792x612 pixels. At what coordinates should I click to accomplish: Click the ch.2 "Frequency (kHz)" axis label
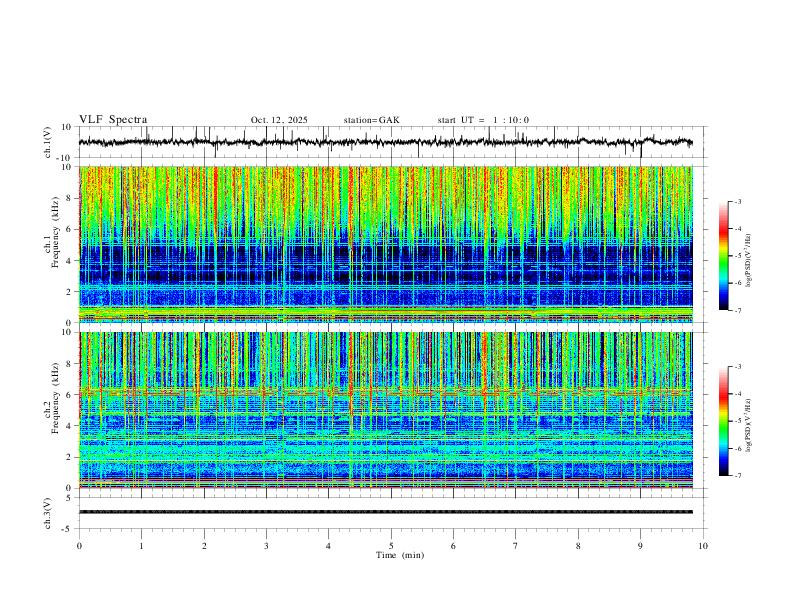coord(56,398)
